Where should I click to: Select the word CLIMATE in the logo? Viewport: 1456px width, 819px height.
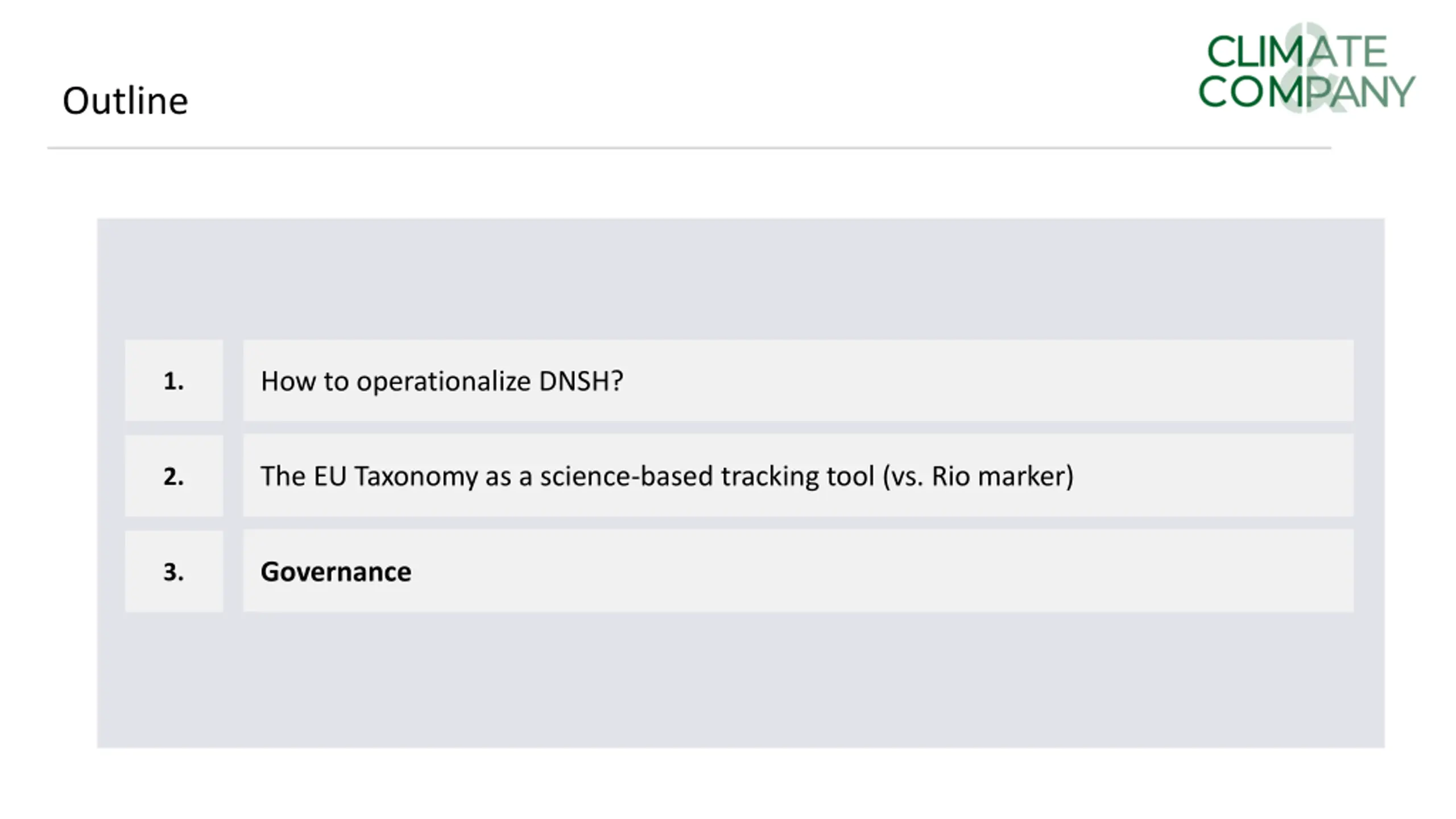coord(1297,52)
